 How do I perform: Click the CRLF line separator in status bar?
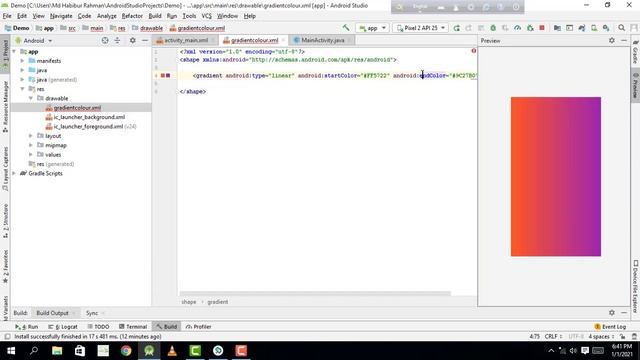pos(553,337)
